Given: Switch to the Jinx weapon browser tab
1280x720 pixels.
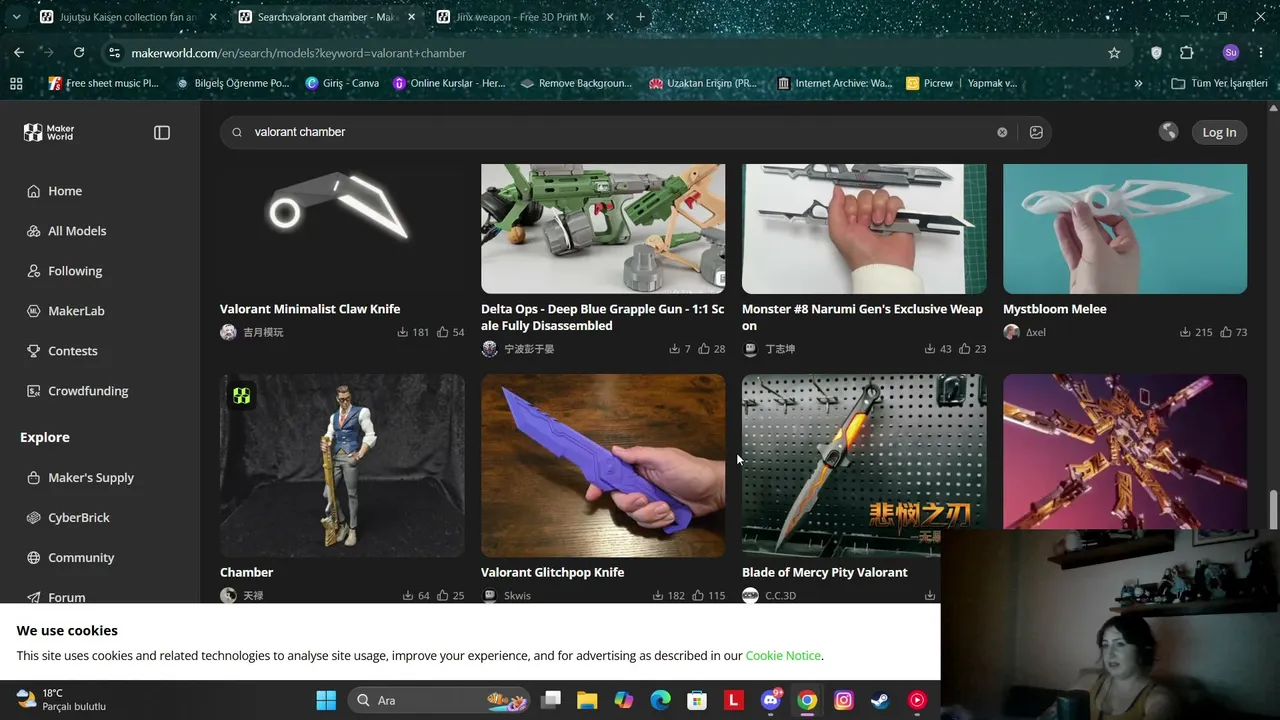Looking at the screenshot, I should coord(524,17).
